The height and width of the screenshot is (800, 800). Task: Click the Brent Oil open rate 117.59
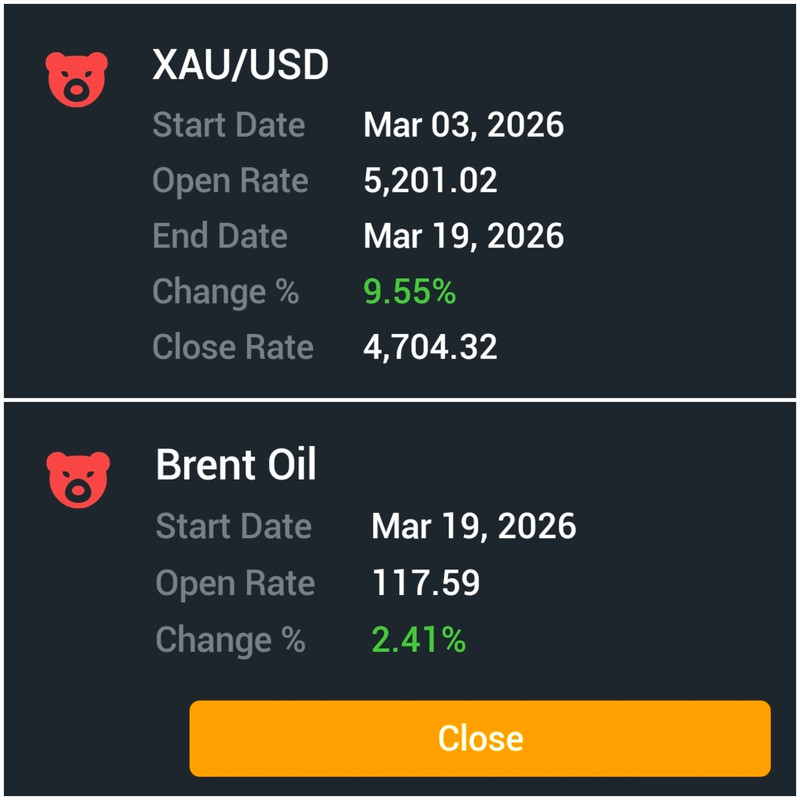[x=425, y=583]
